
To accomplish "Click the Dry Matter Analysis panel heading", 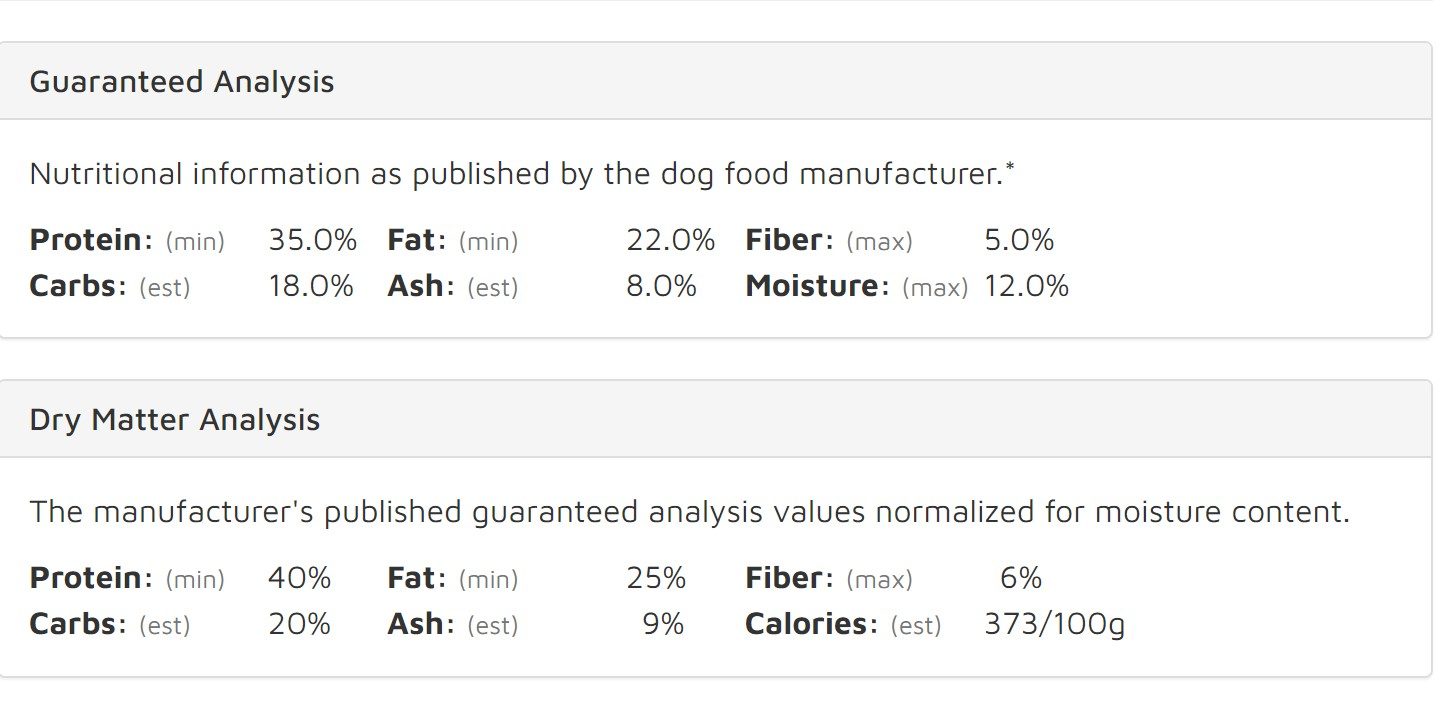I will click(x=175, y=420).
